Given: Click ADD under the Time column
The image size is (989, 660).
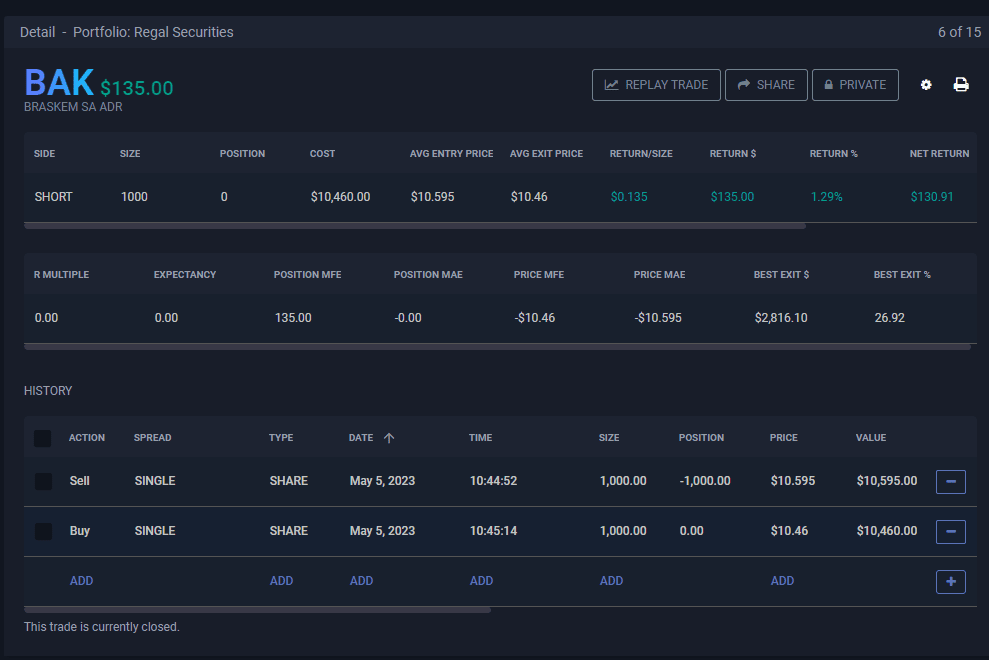Looking at the screenshot, I should (x=481, y=581).
